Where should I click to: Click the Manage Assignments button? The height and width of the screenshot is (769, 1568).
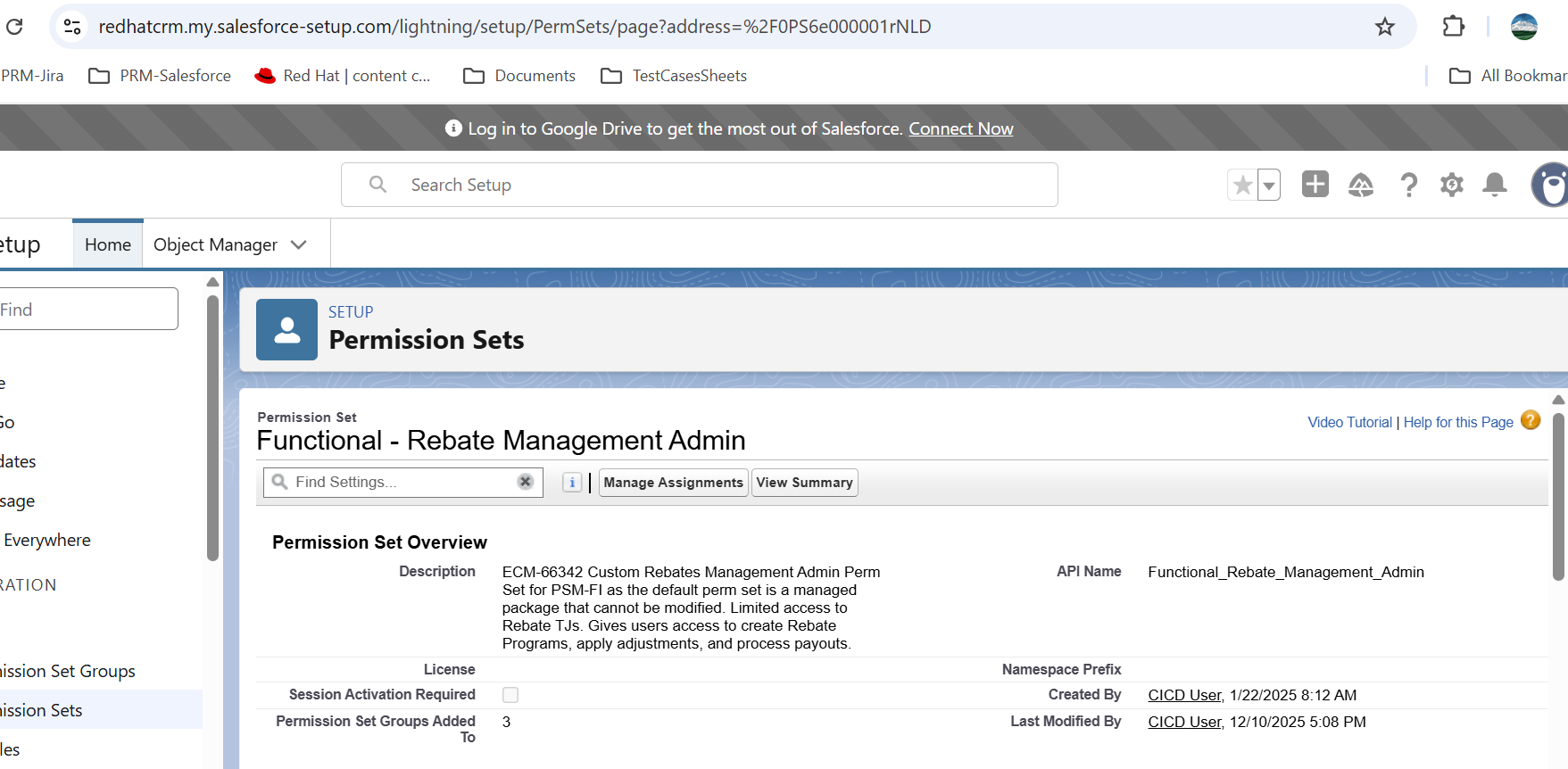674,483
